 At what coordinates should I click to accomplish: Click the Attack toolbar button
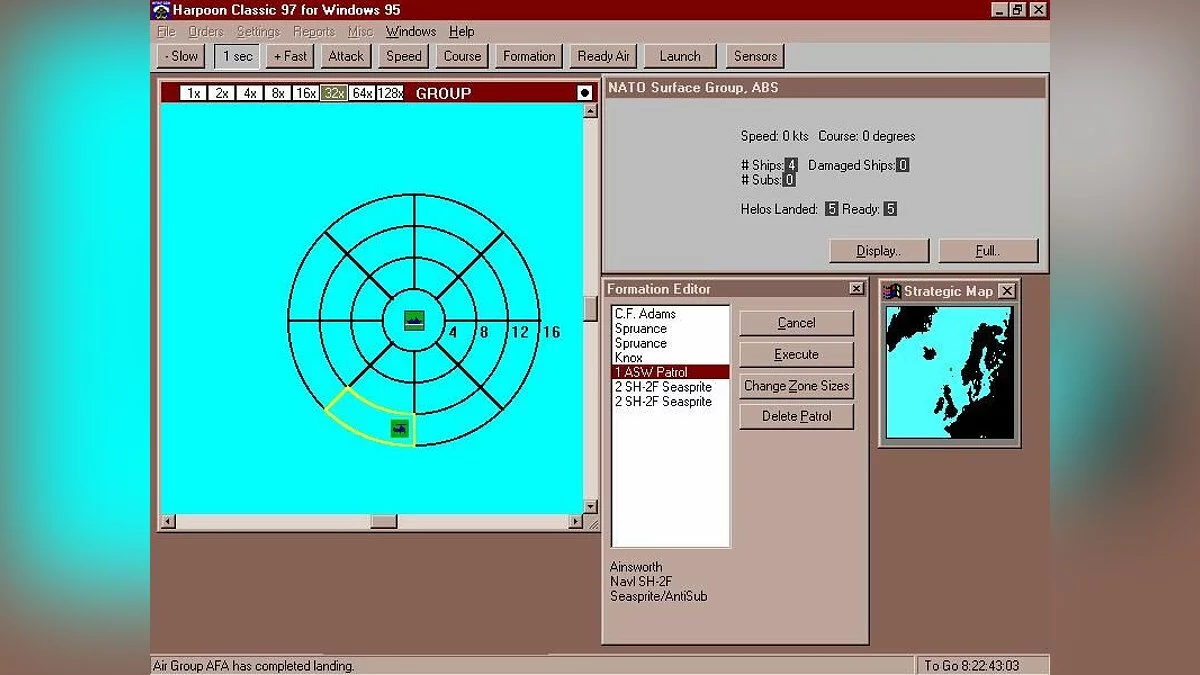(x=347, y=56)
